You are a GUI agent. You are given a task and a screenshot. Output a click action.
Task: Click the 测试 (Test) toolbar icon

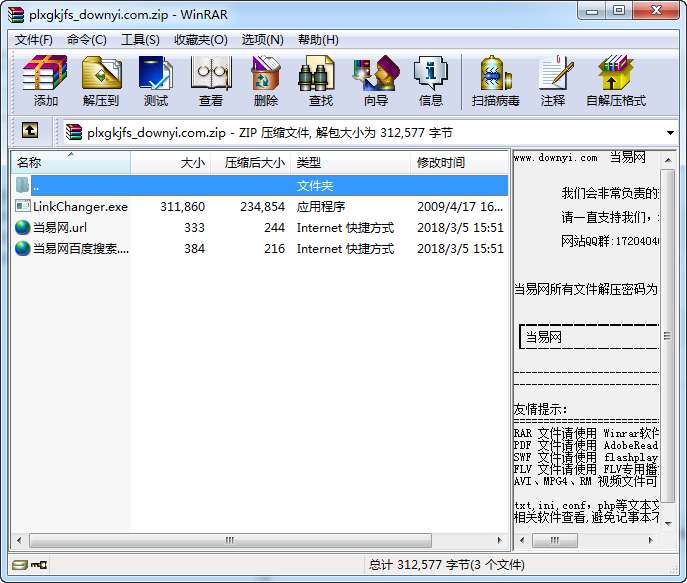pyautogui.click(x=156, y=81)
